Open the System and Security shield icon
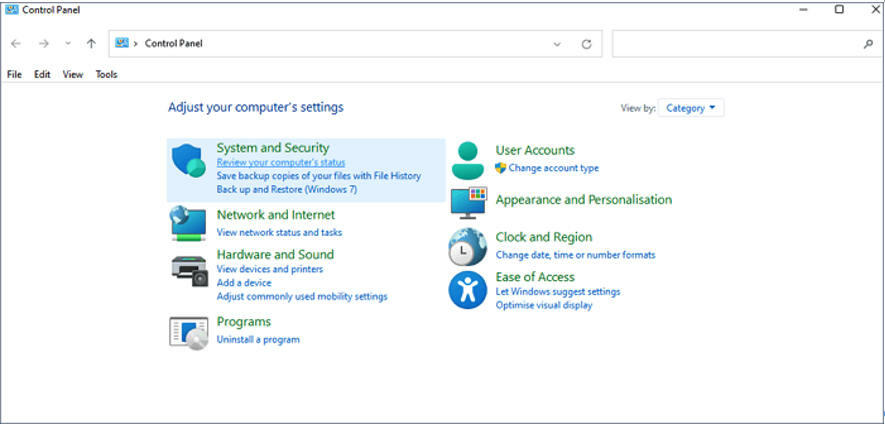Screen dimensions: 885x424 189,160
